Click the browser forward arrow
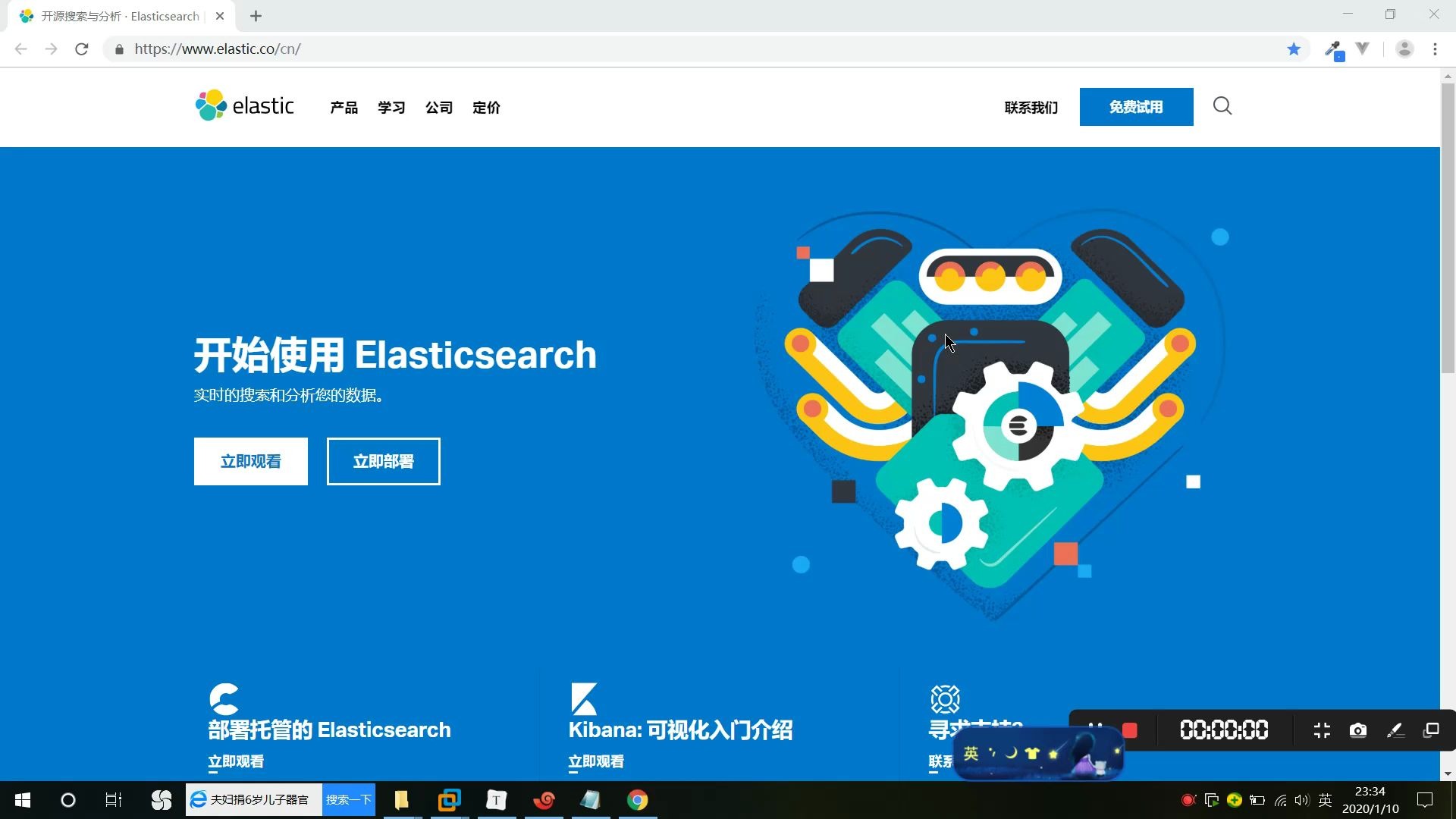 tap(51, 49)
